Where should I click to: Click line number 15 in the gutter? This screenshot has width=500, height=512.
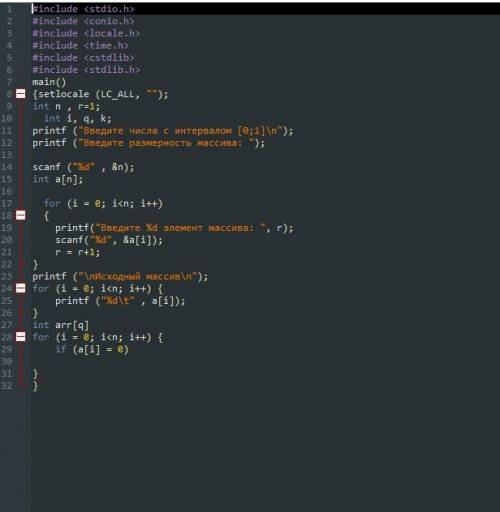7,179
